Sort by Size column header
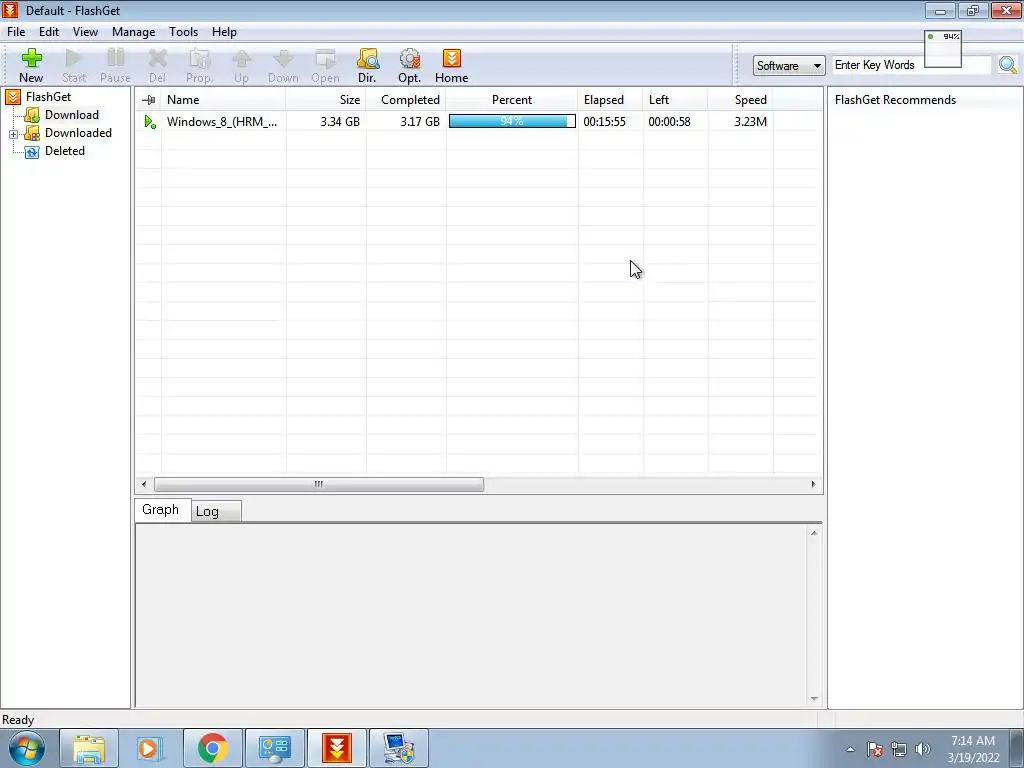The width and height of the screenshot is (1024, 768). (325, 100)
